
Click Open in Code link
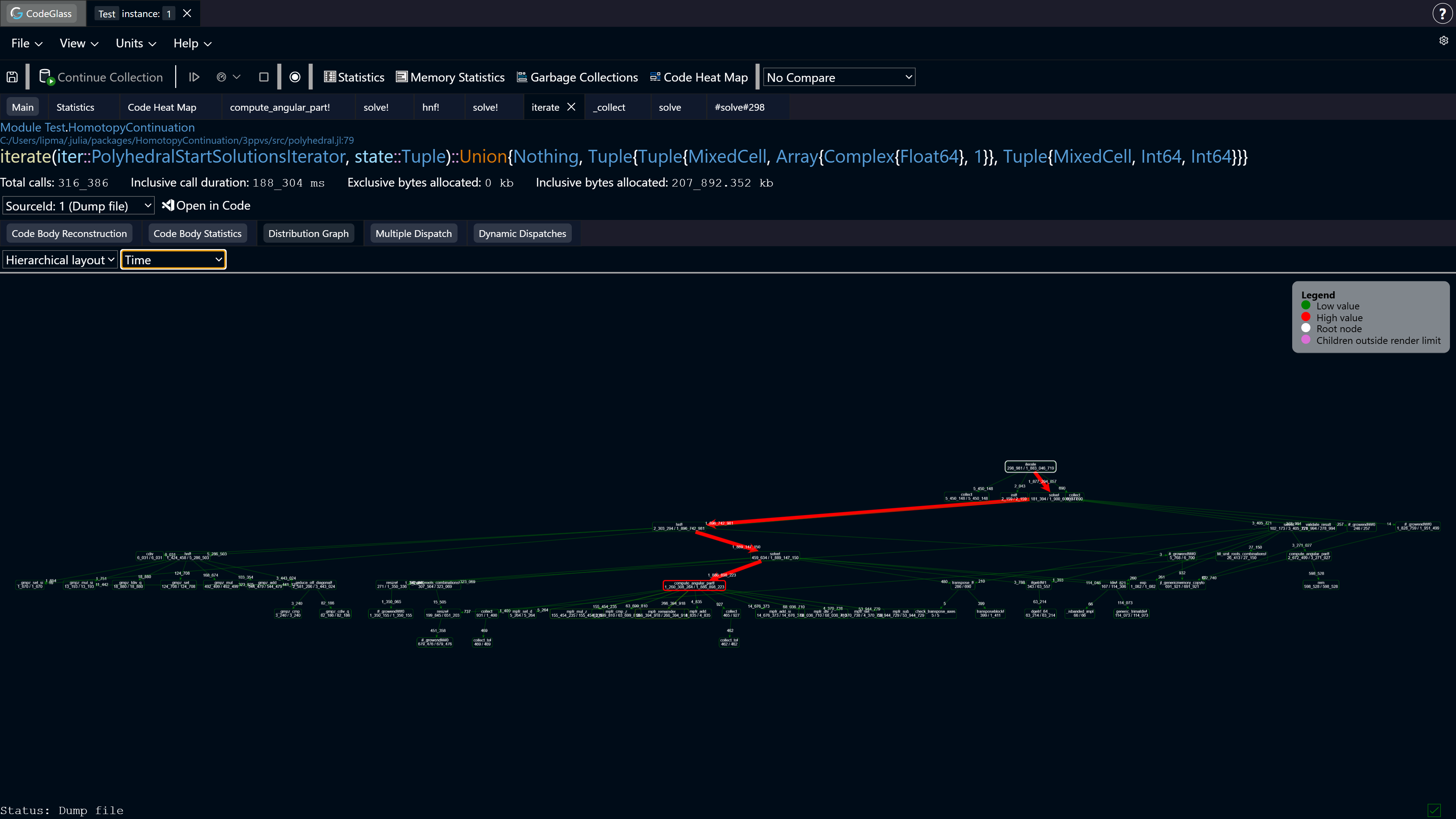[206, 206]
